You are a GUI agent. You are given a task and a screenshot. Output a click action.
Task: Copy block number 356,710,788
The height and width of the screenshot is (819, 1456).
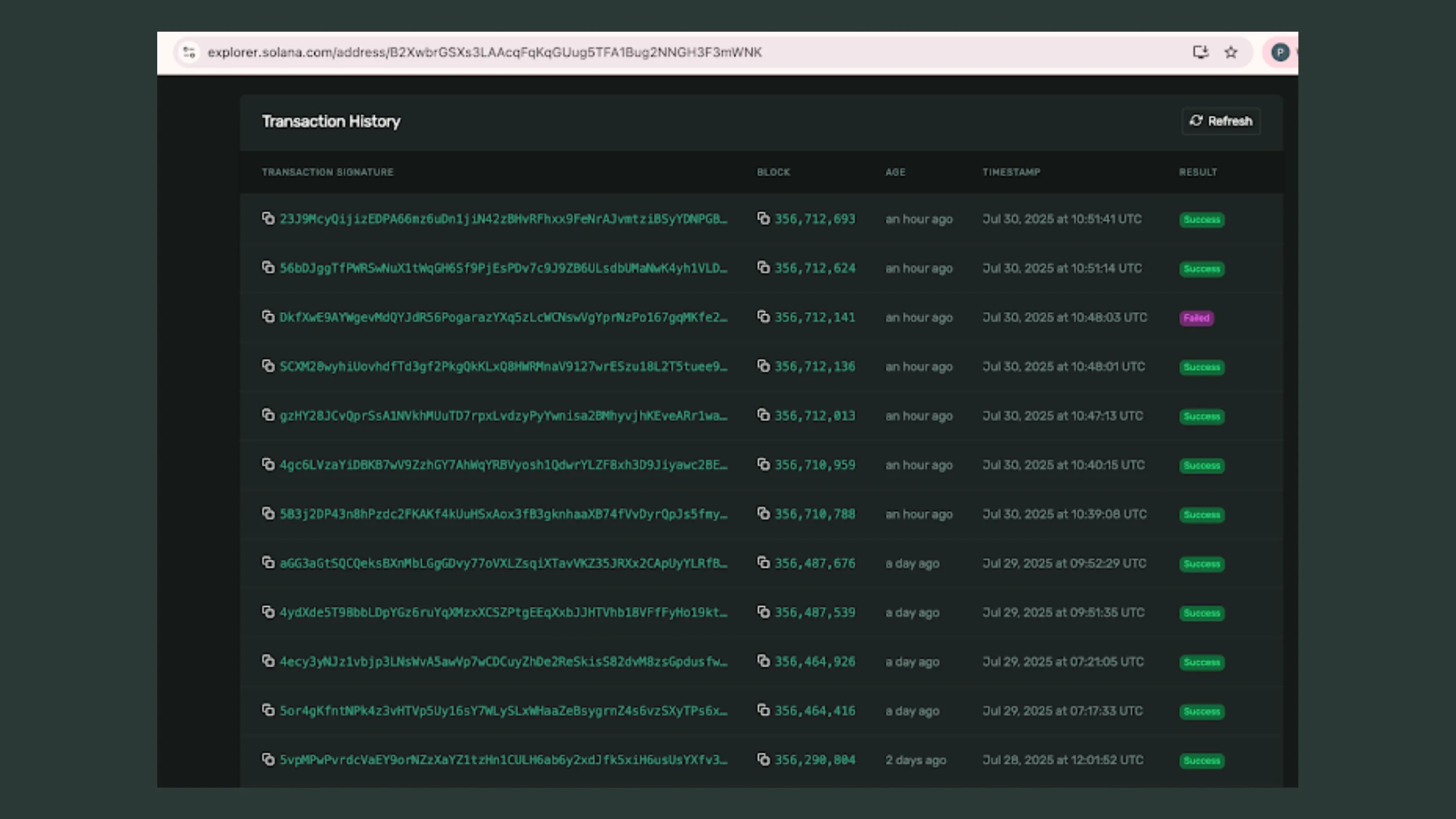tap(763, 513)
